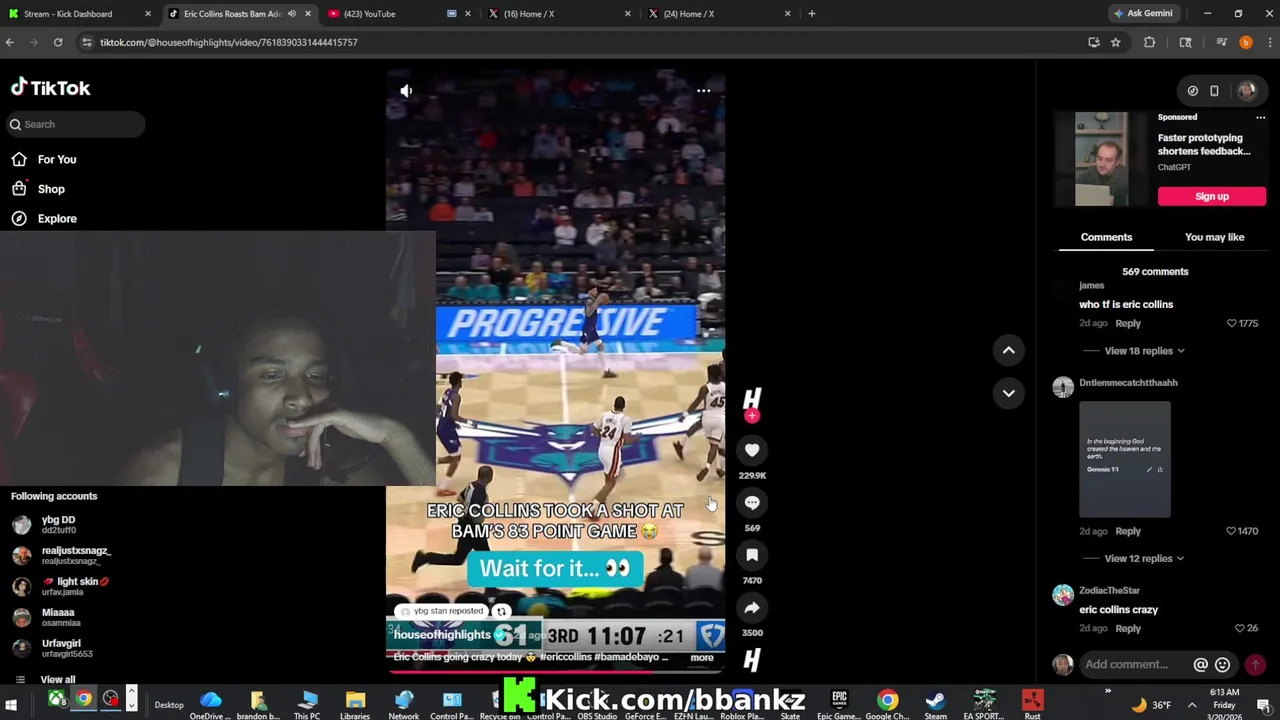Open sponsored ad options menu
The width and height of the screenshot is (1280, 720).
(x=1260, y=117)
